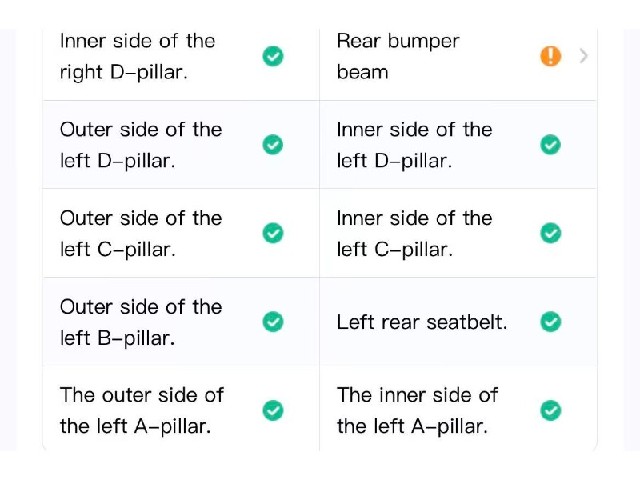Click green check for outer left C-pillar

click(273, 233)
